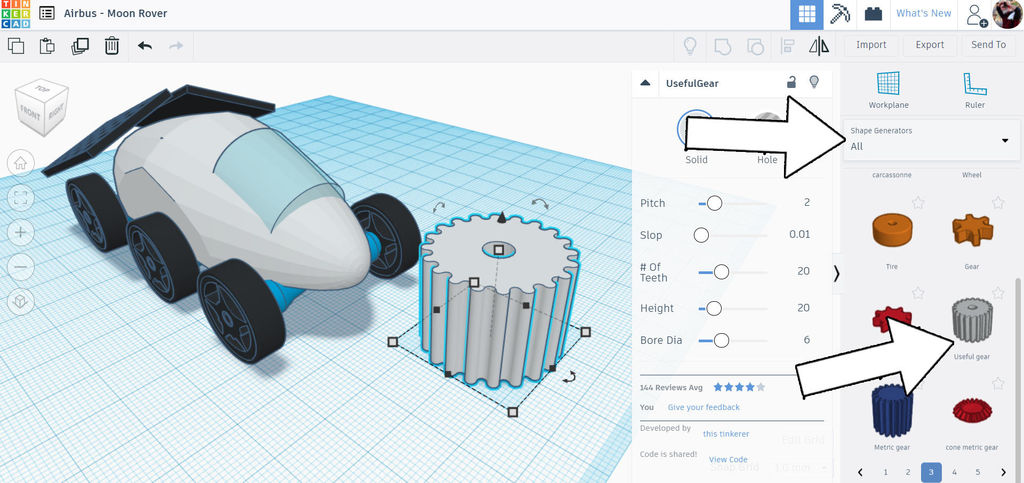Click the Show All lightbulb icon
This screenshot has width=1024, height=483.
(690, 46)
